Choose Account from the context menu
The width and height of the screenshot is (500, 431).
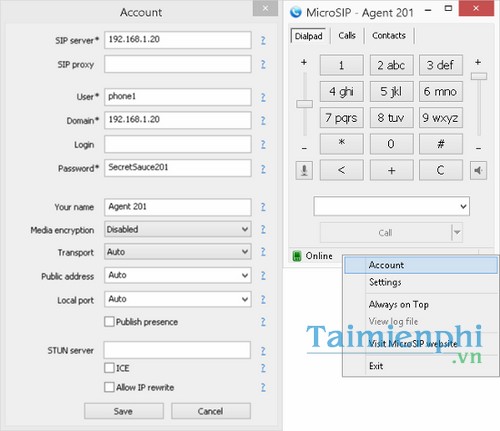tap(421, 265)
